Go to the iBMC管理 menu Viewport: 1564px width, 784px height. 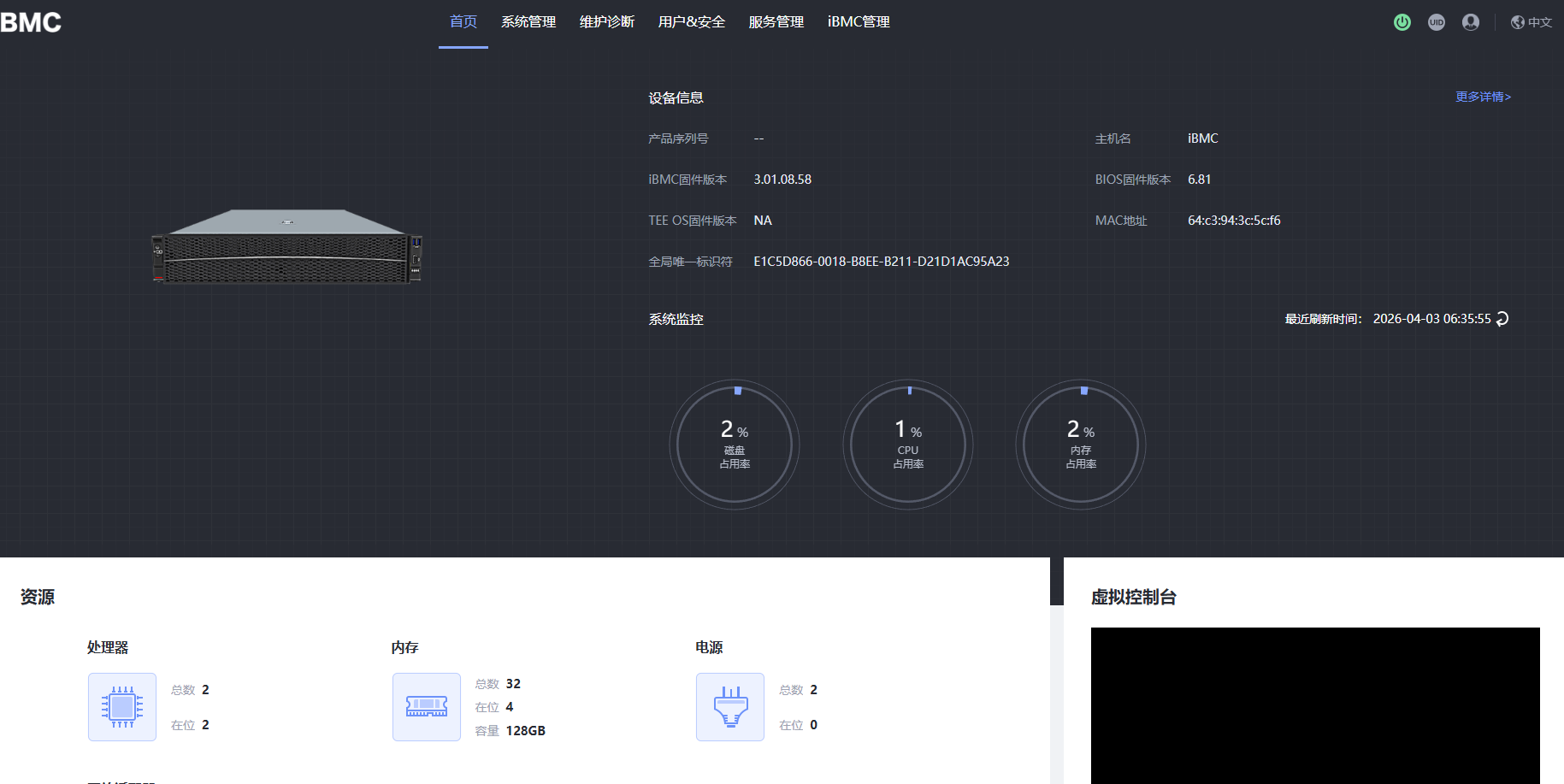coord(859,22)
